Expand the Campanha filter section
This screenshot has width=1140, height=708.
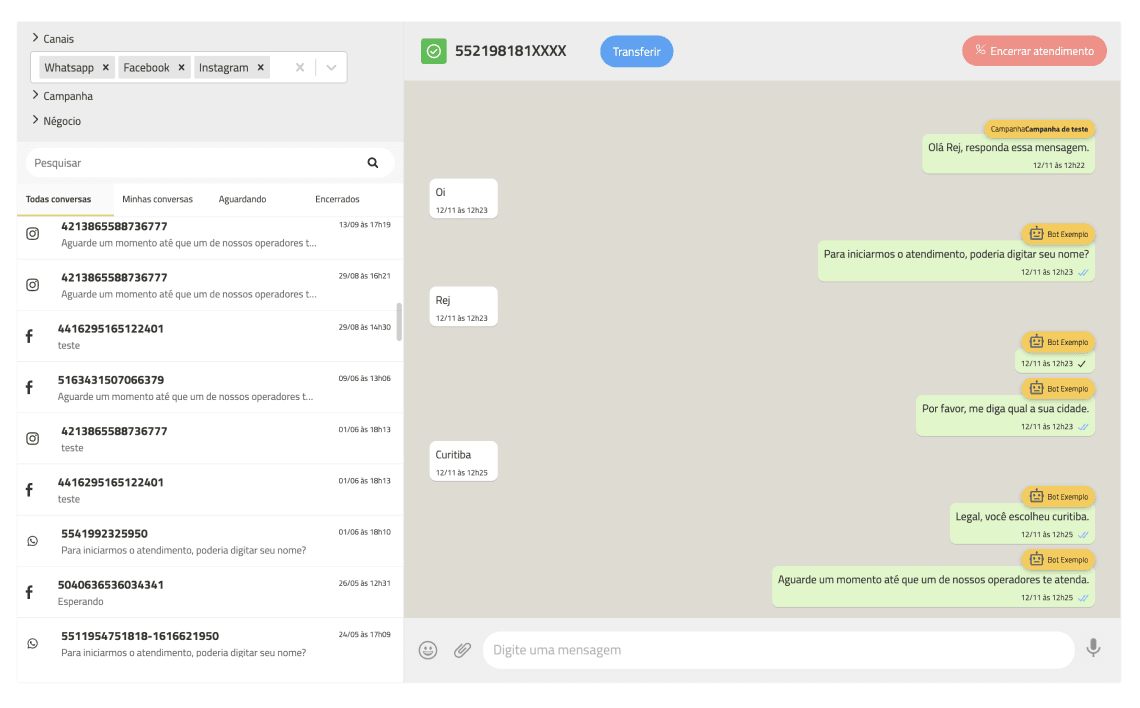click(x=67, y=96)
